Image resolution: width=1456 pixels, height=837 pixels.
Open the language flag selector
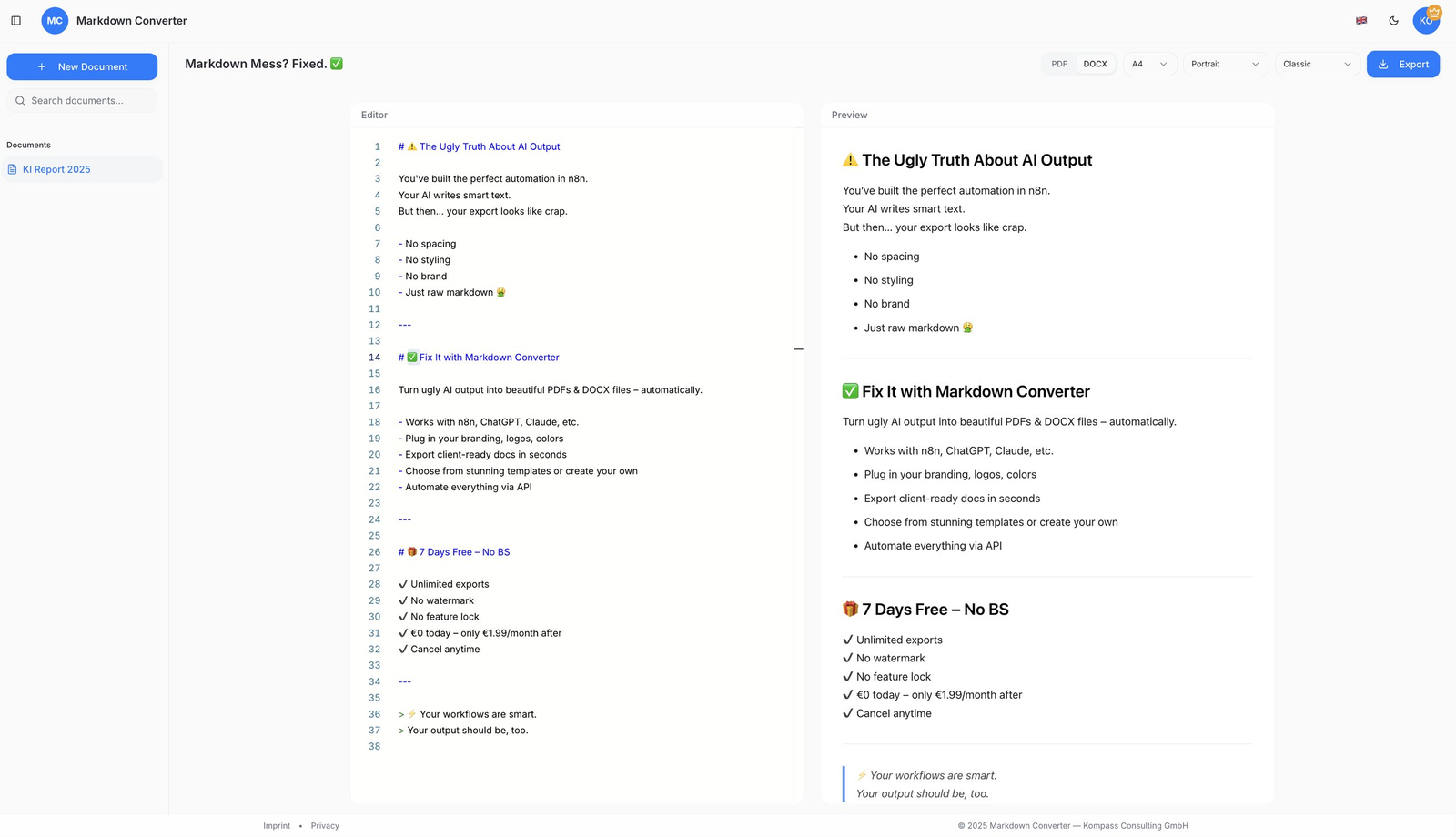(1361, 21)
